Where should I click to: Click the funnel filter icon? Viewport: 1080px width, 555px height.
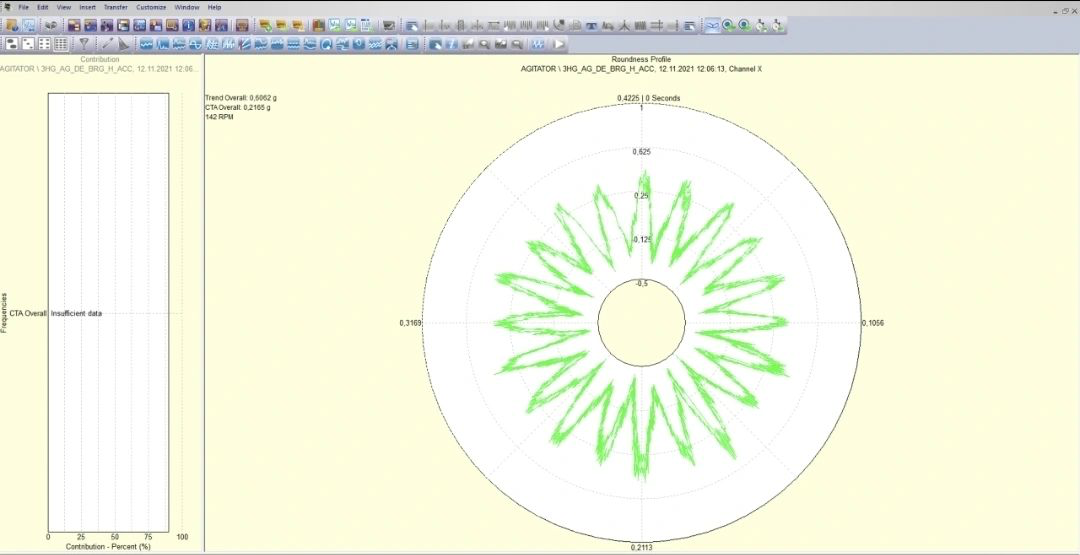click(83, 44)
